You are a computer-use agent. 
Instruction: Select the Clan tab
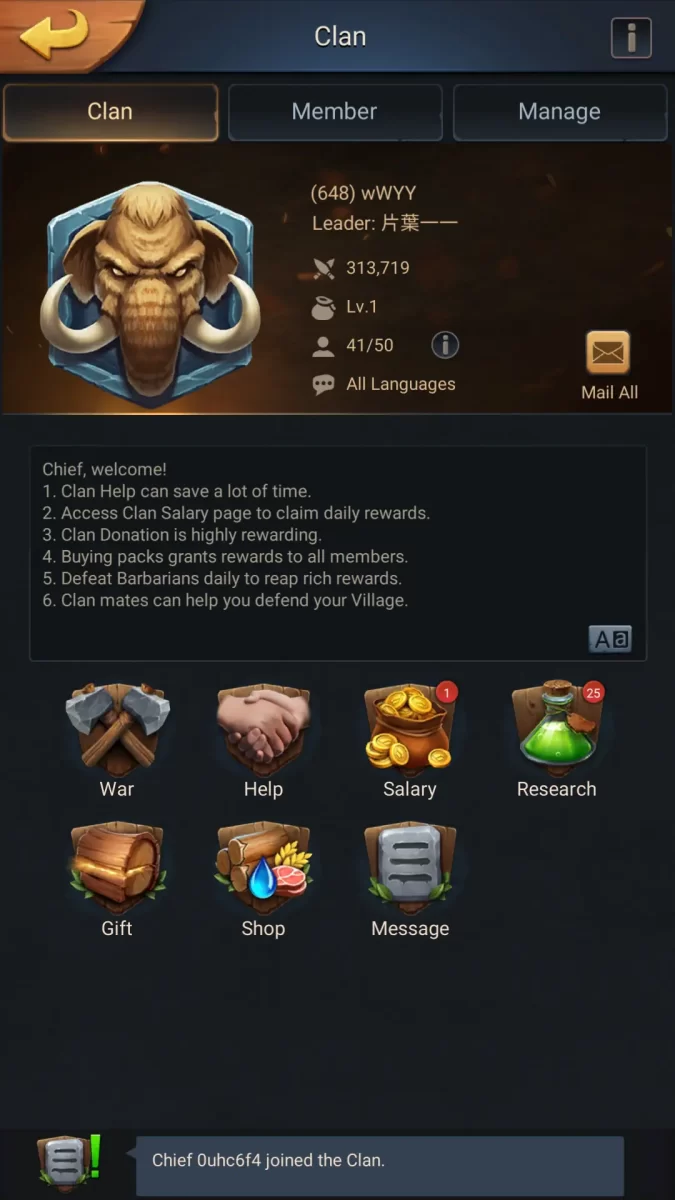[110, 111]
